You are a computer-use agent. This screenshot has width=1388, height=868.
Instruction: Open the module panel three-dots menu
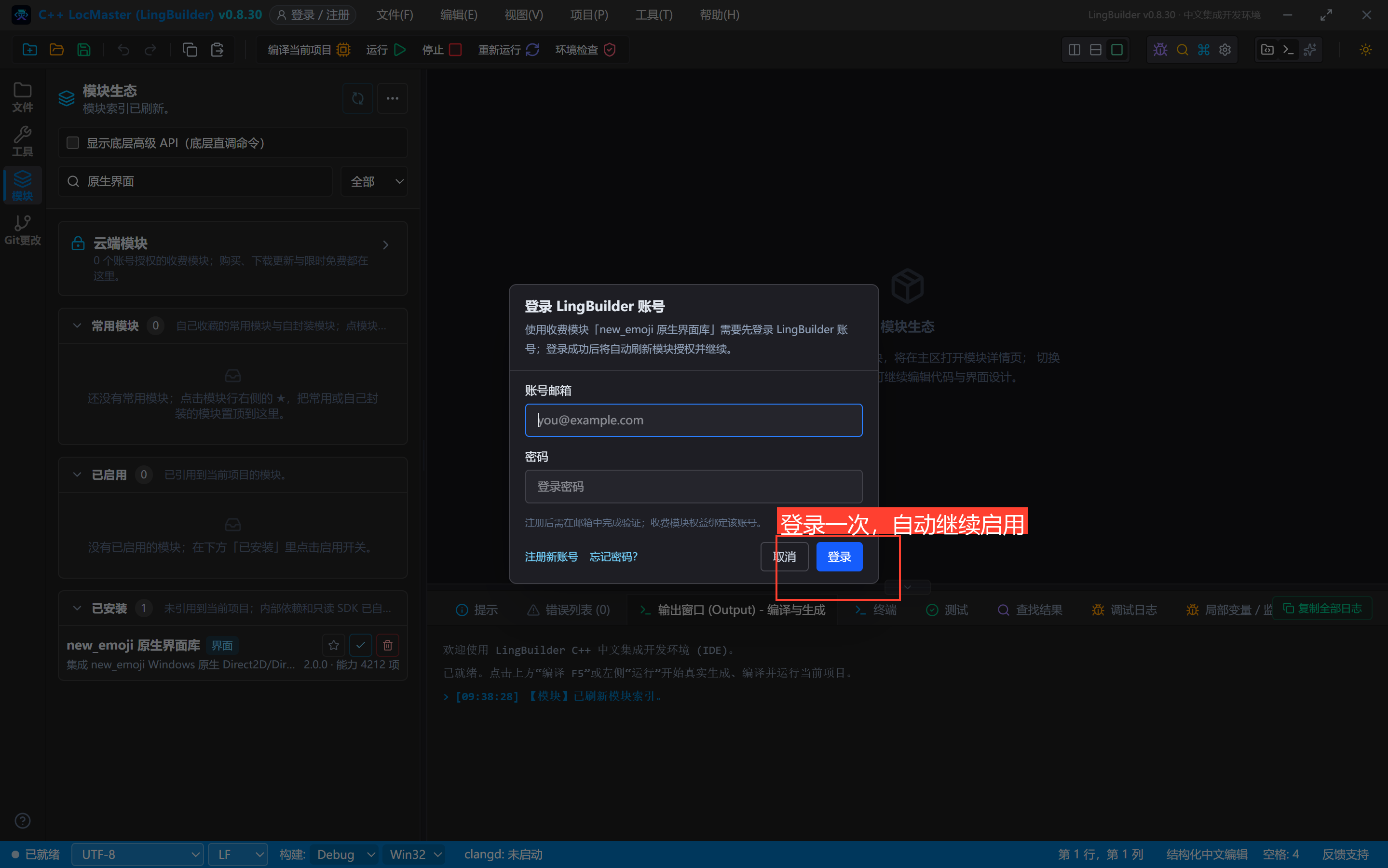click(x=393, y=98)
